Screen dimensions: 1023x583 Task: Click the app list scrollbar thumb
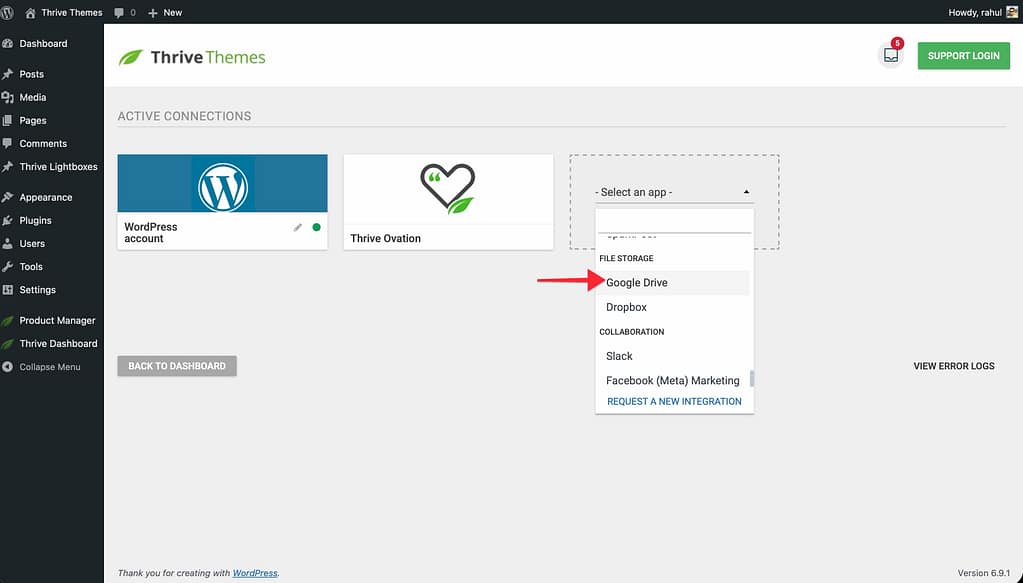click(x=751, y=379)
